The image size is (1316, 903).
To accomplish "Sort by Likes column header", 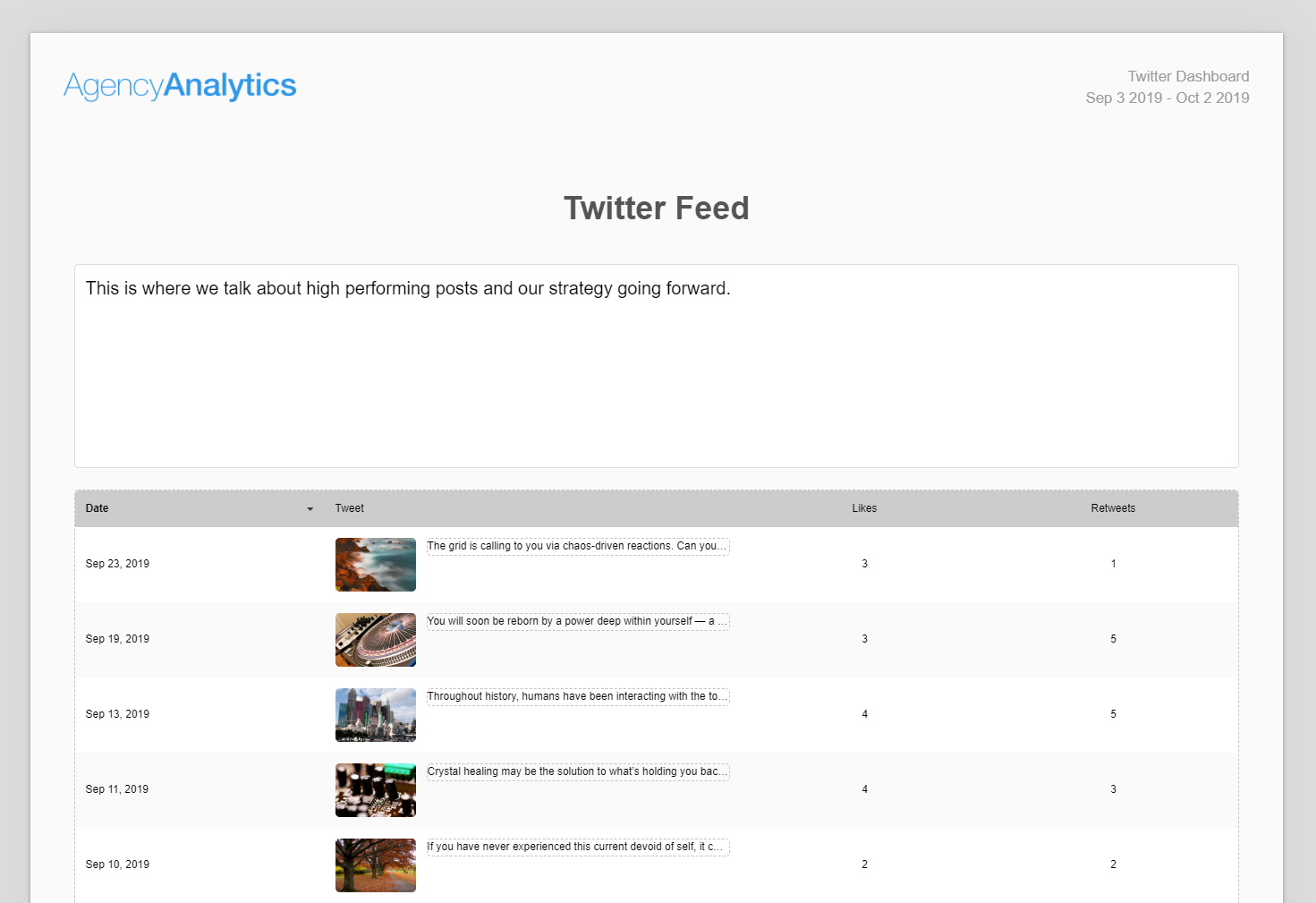I will click(x=864, y=508).
